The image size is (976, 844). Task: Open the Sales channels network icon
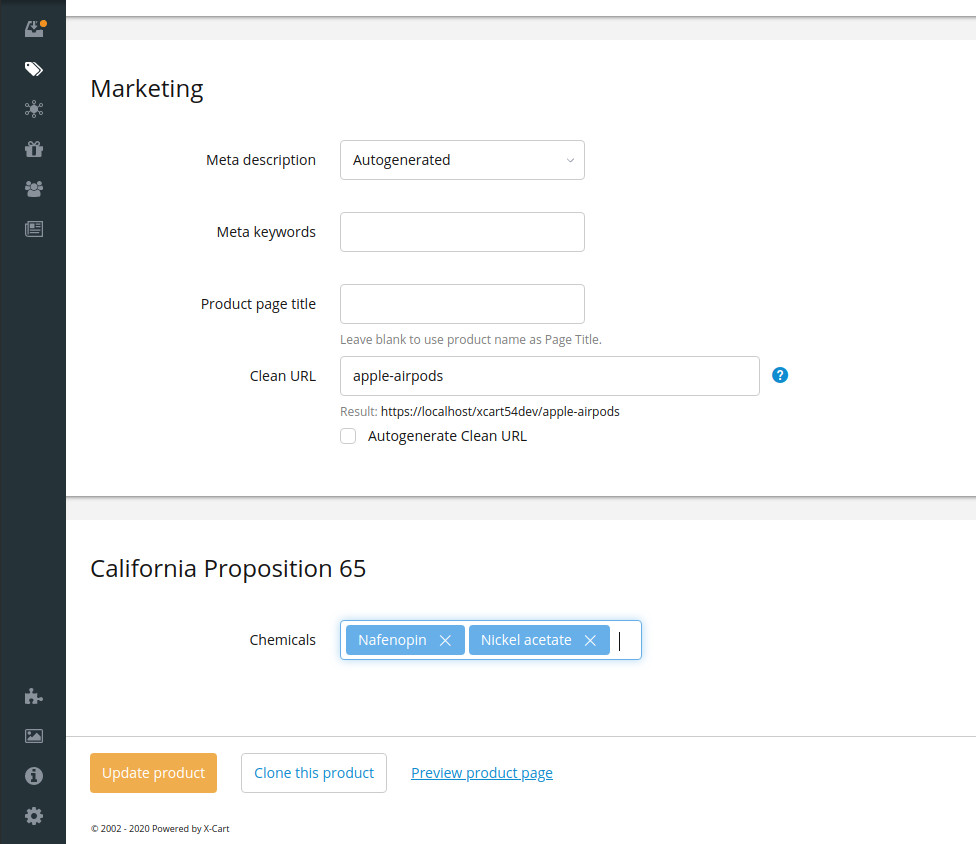coord(34,109)
